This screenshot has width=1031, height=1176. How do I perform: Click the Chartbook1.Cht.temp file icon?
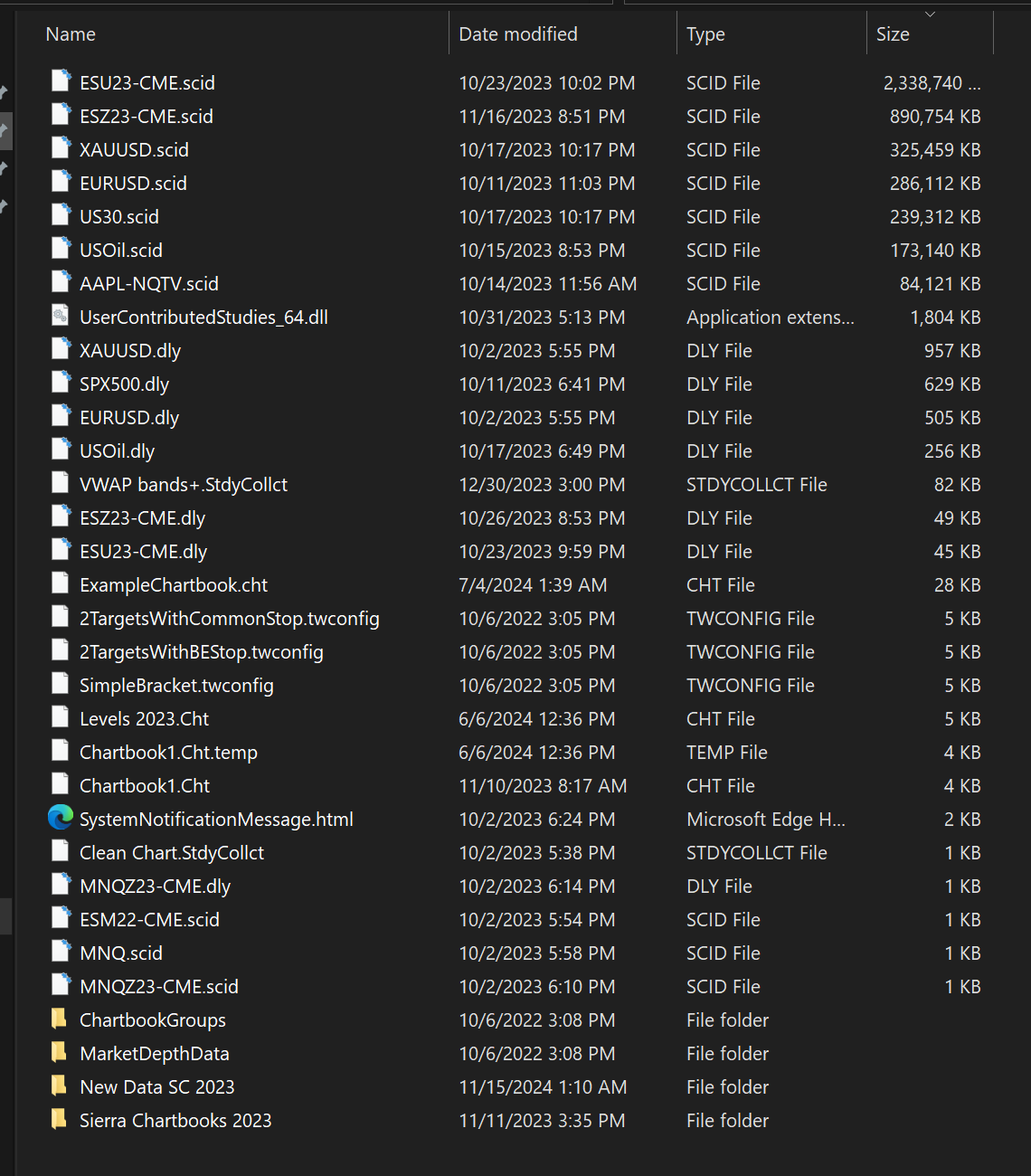(61, 751)
